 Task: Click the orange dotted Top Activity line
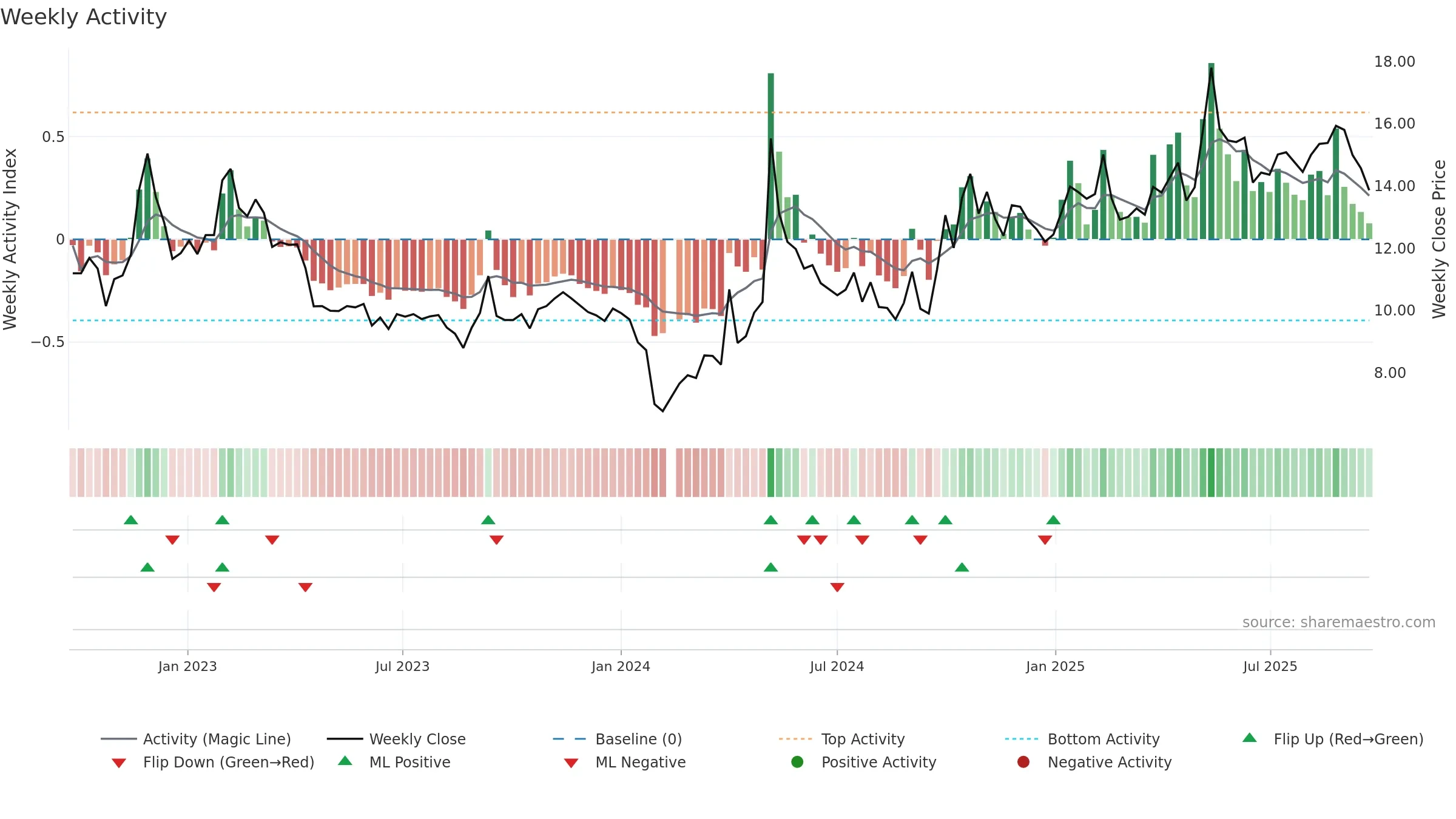coord(720,112)
